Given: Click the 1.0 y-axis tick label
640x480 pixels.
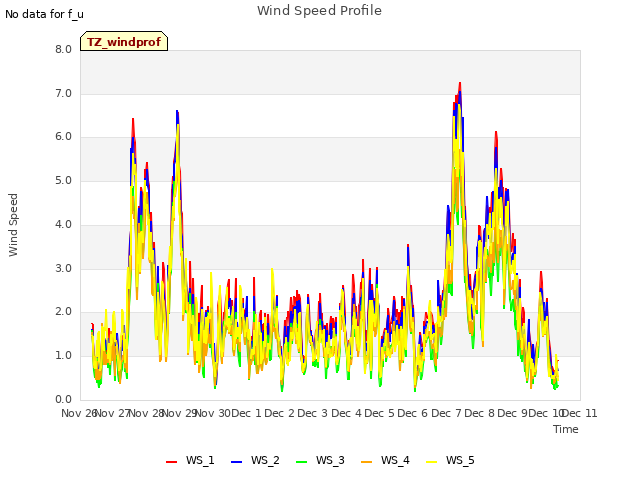Looking at the screenshot, I should click(63, 356).
